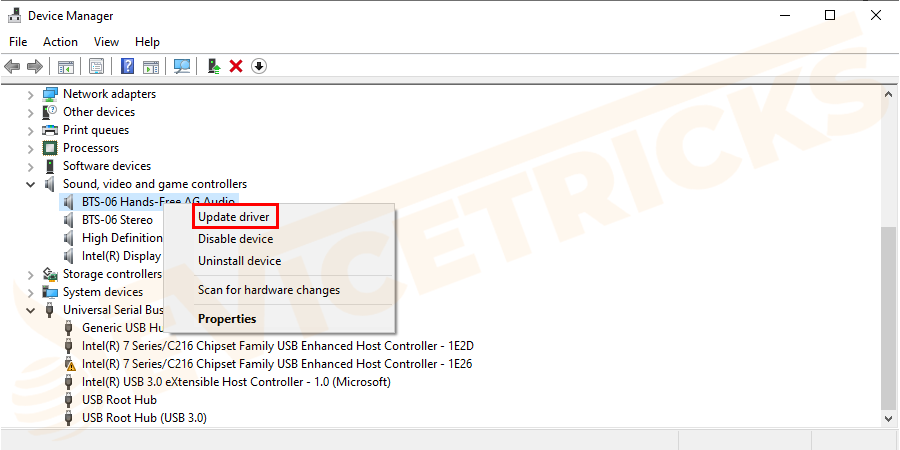Click USB icon beside Generic USB Hub
The width and height of the screenshot is (900, 450).
pyautogui.click(x=69, y=328)
